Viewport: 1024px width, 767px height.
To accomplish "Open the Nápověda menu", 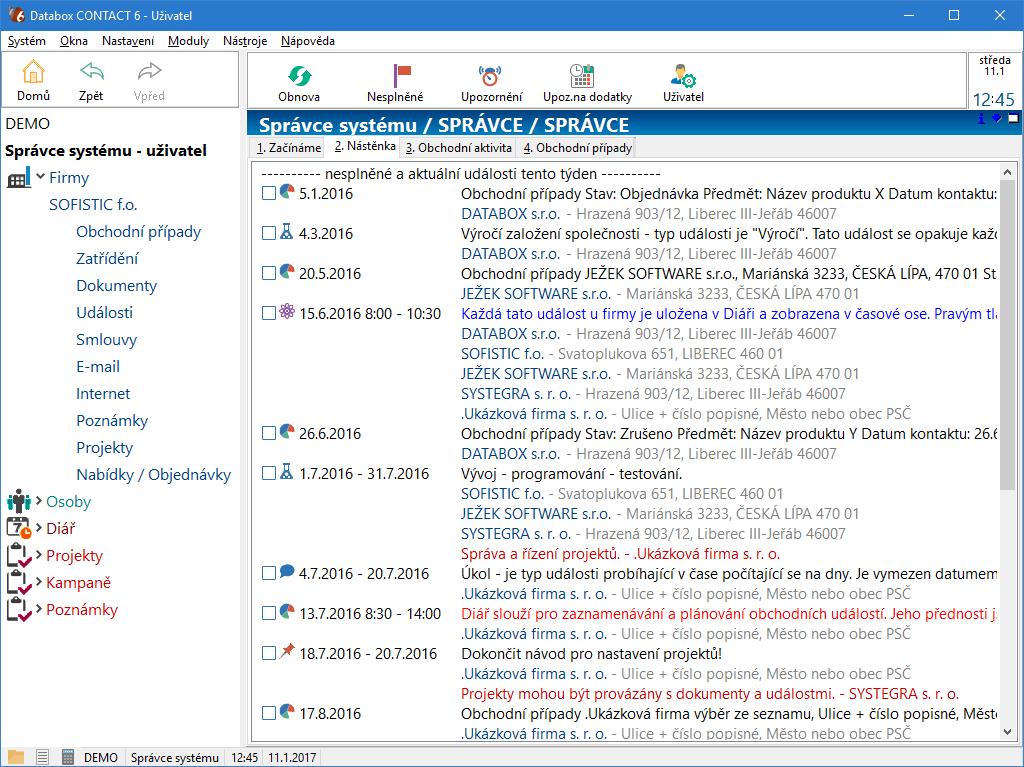I will (x=308, y=41).
